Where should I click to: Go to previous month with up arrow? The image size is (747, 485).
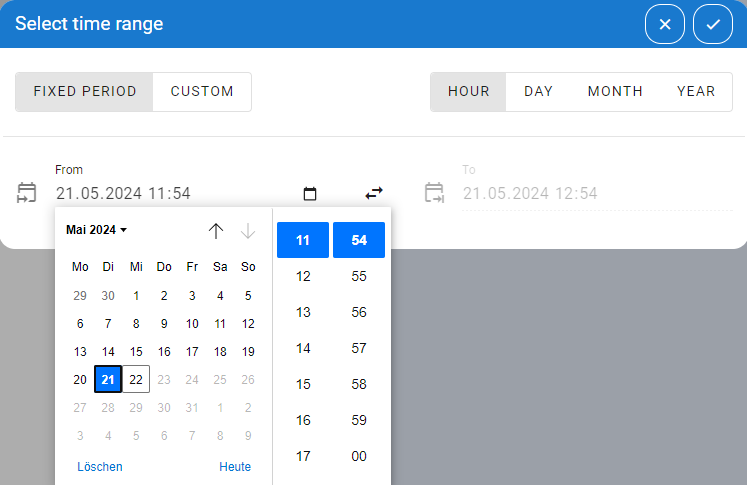click(x=216, y=231)
